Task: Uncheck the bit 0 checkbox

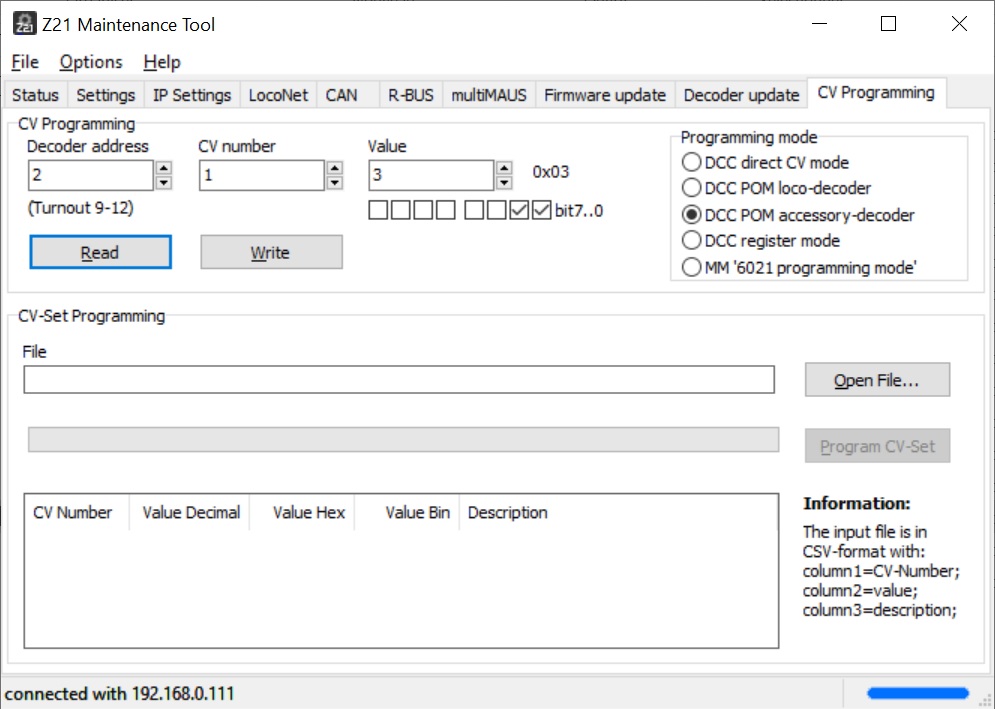Action: click(541, 210)
